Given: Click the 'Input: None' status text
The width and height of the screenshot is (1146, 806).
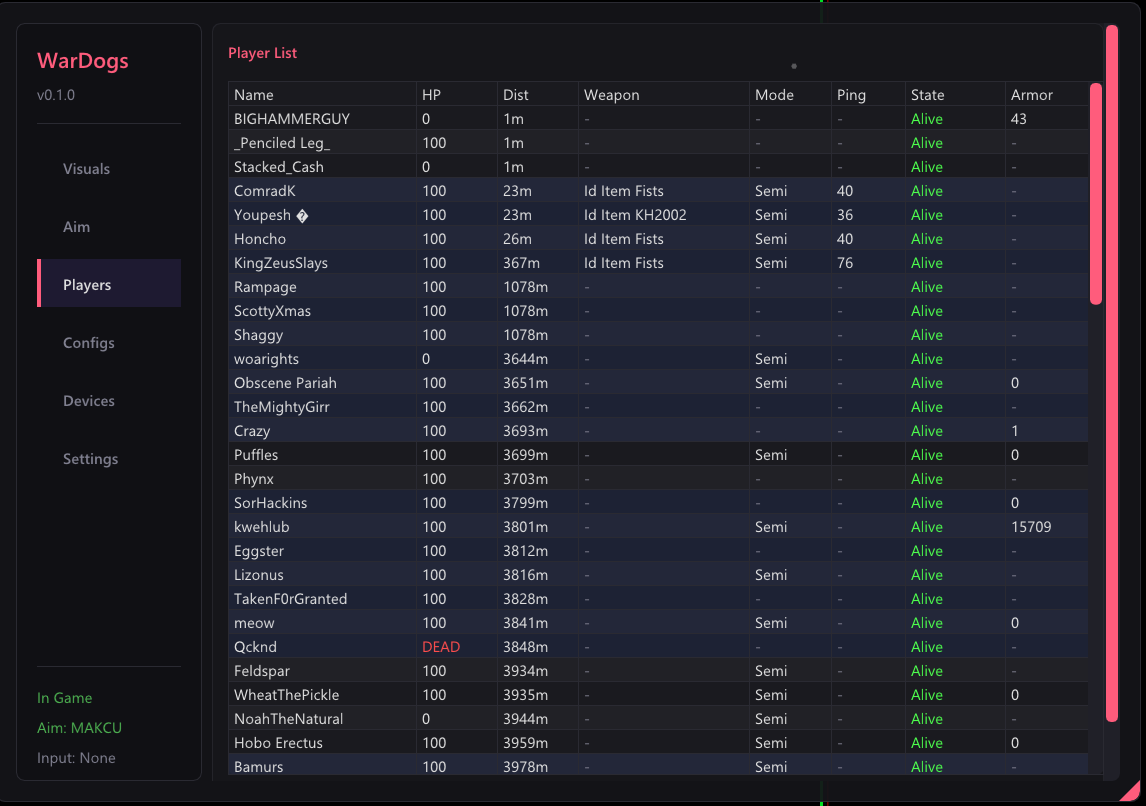Looking at the screenshot, I should coord(76,758).
